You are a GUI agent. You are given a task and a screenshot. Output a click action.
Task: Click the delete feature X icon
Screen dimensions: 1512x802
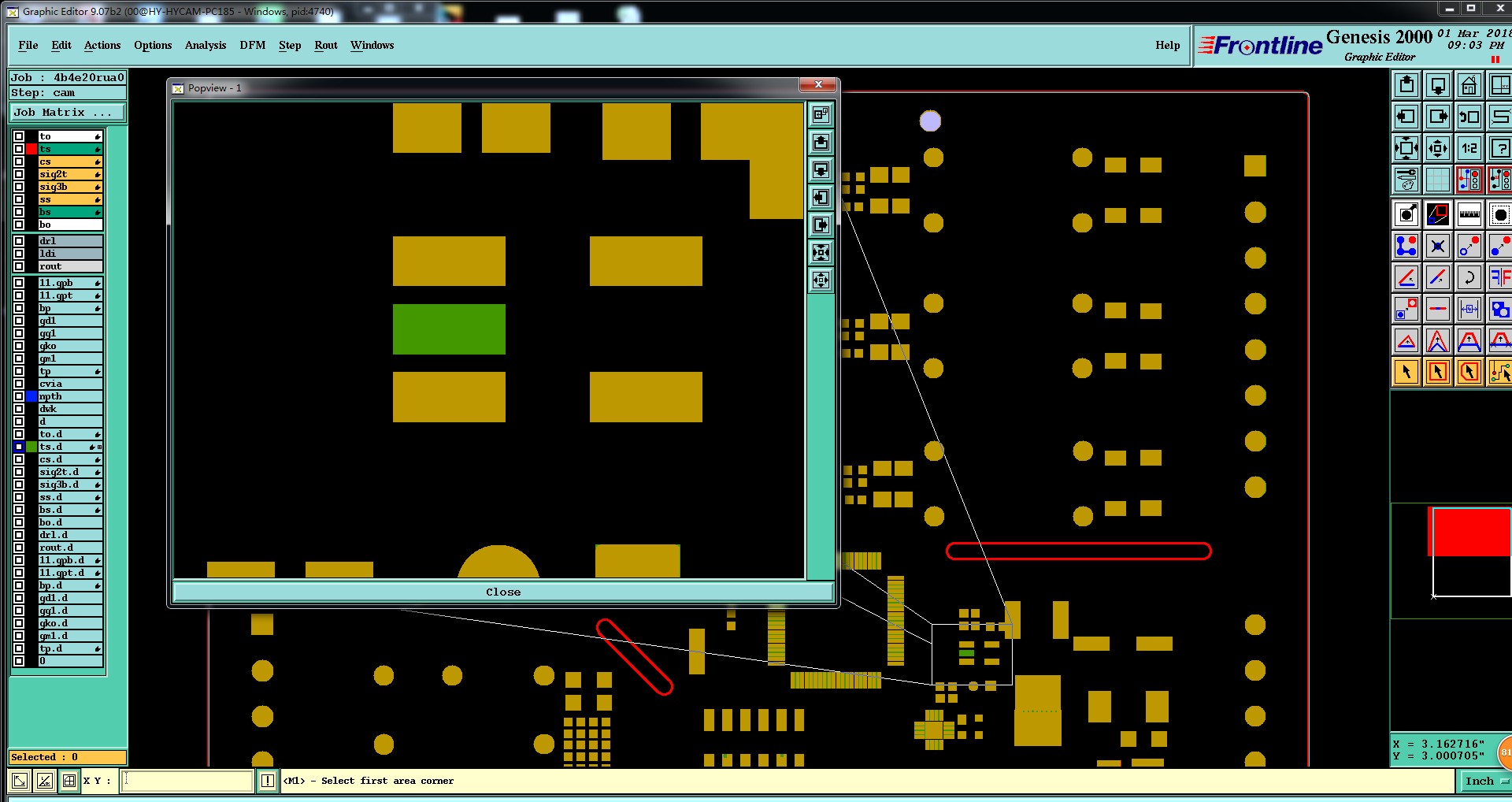click(x=1438, y=246)
